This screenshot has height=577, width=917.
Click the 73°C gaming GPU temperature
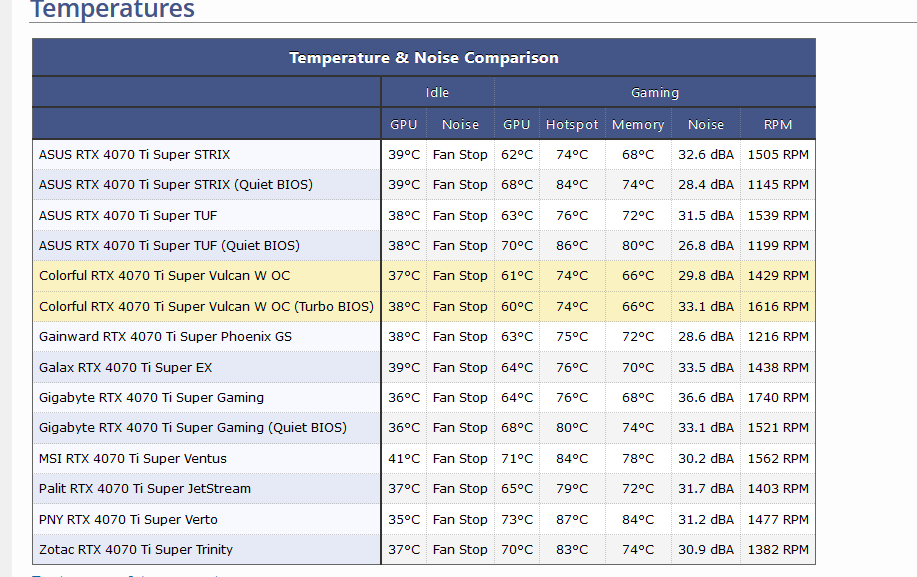coord(517,520)
